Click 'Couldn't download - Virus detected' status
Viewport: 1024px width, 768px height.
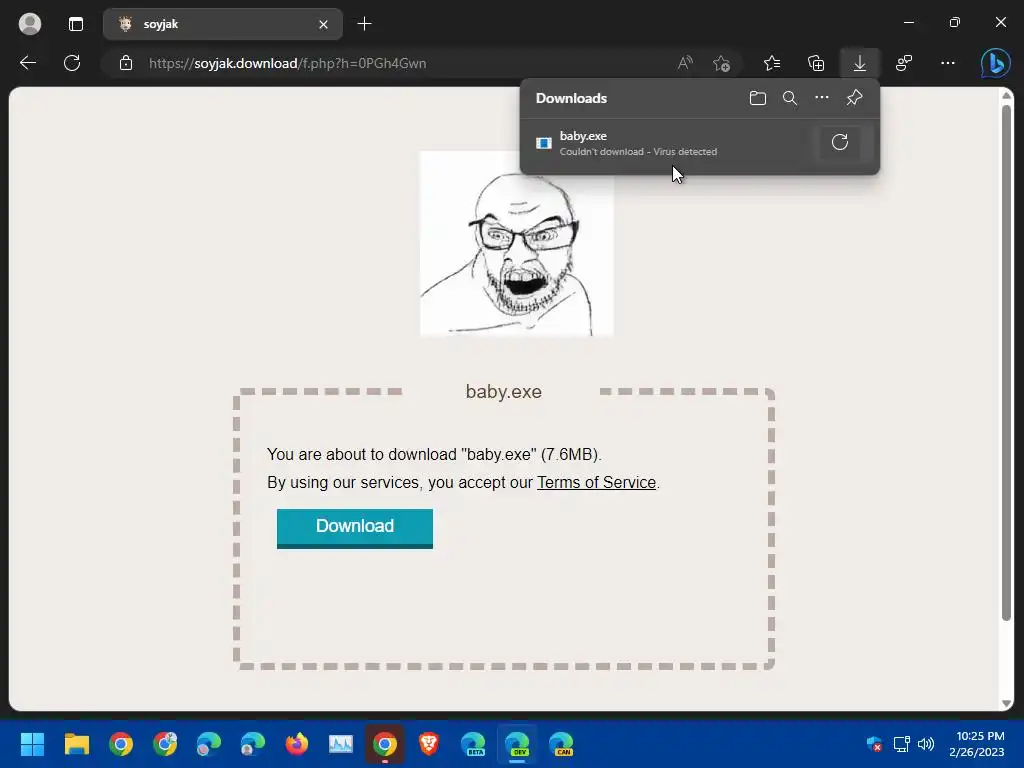click(638, 152)
